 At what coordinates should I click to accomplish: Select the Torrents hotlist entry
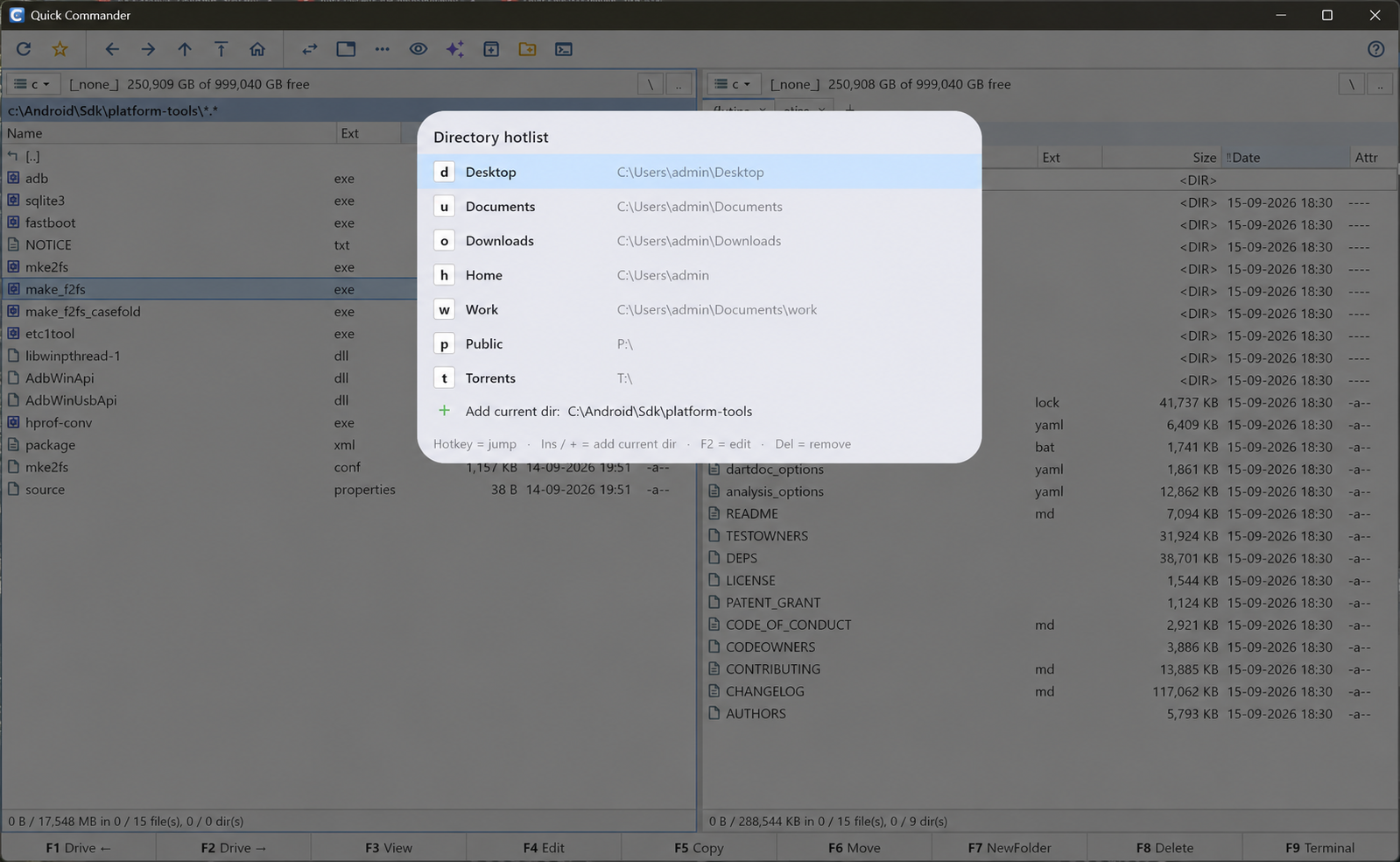pos(700,378)
